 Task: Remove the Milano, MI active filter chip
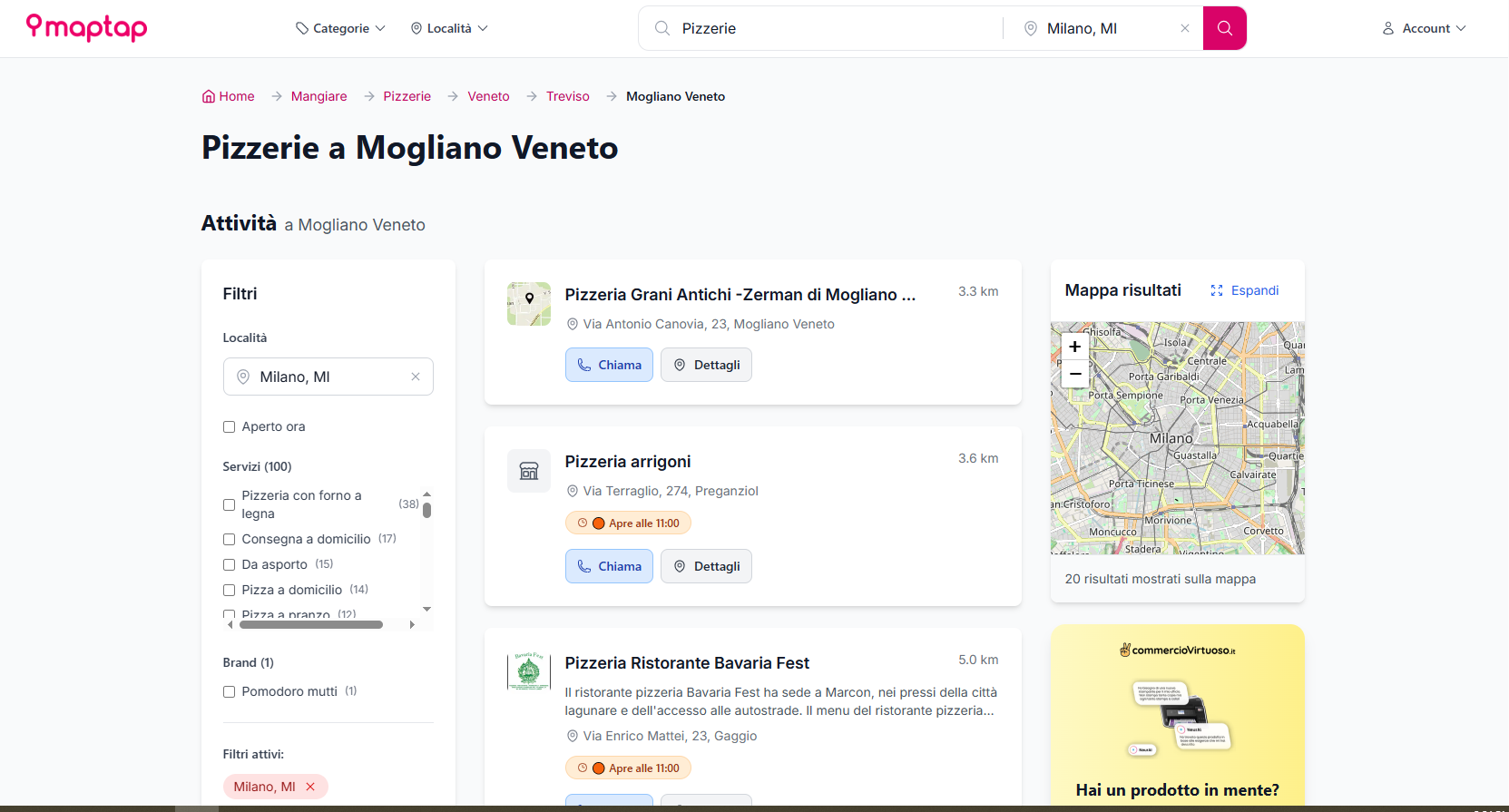point(310,787)
